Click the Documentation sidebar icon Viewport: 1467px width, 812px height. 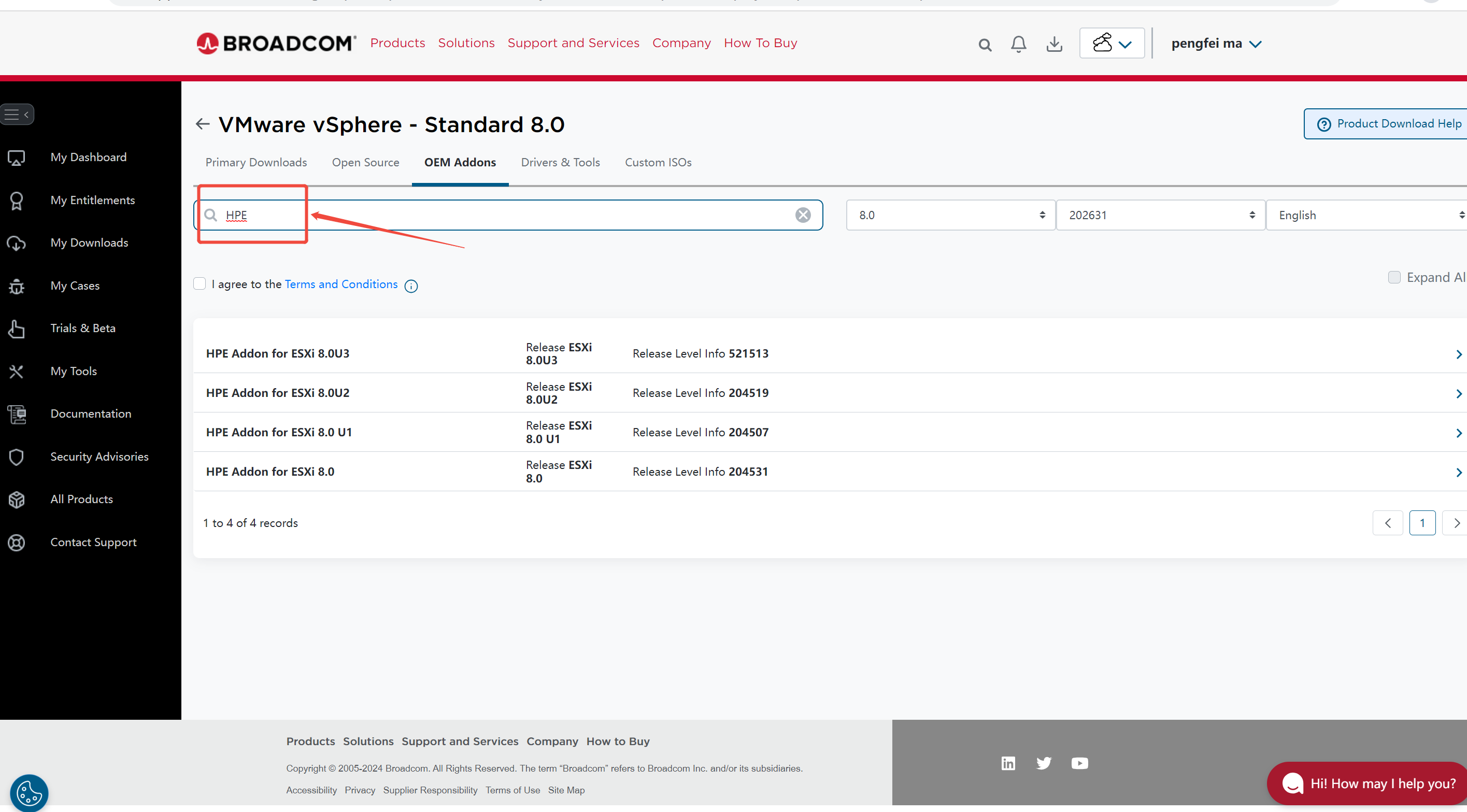[17, 414]
